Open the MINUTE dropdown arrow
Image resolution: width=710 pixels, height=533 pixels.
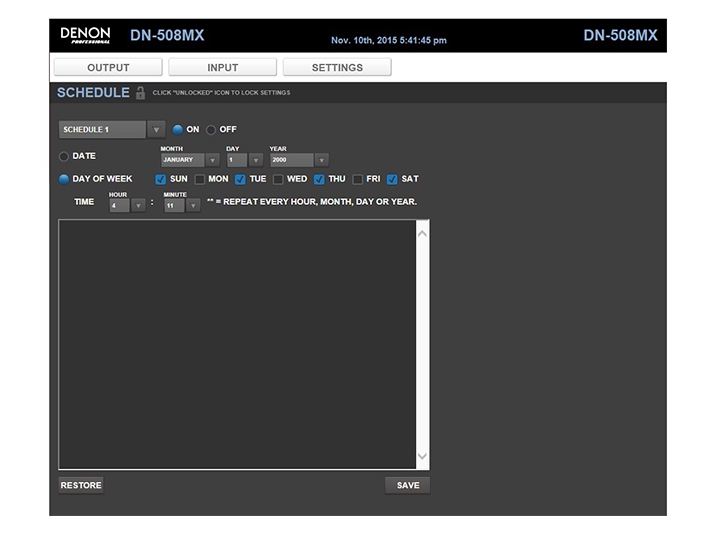pos(193,206)
